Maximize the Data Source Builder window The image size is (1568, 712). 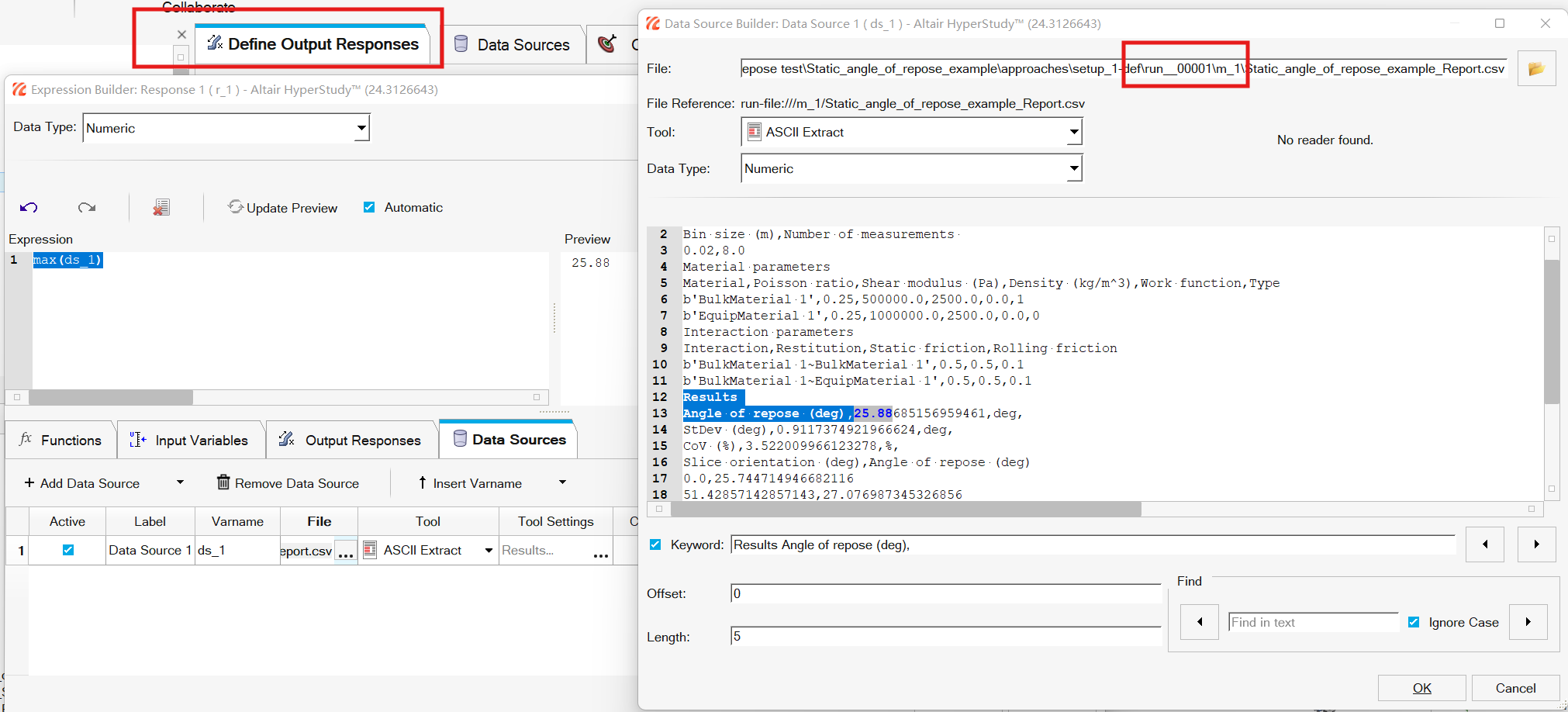pyautogui.click(x=1500, y=23)
